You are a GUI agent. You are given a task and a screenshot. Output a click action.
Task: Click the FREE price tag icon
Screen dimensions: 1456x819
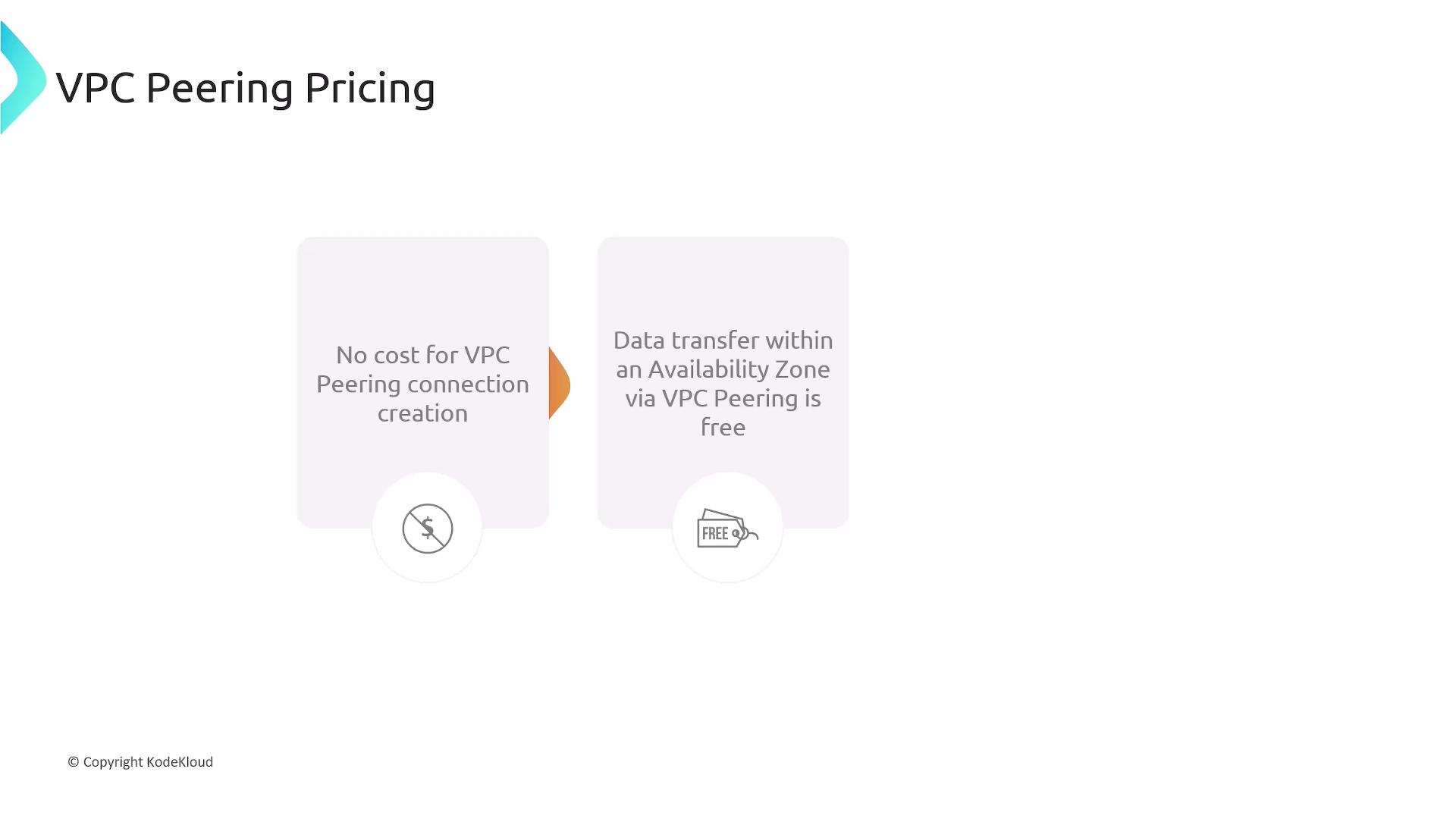[726, 529]
